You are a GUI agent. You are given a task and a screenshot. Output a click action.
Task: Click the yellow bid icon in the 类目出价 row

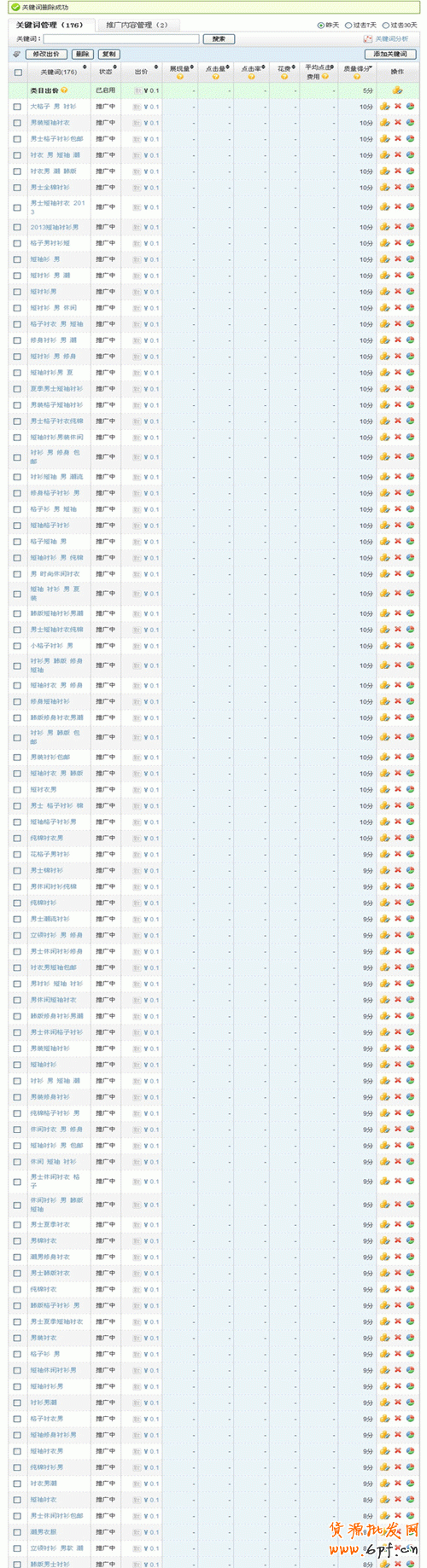pyautogui.click(x=397, y=90)
